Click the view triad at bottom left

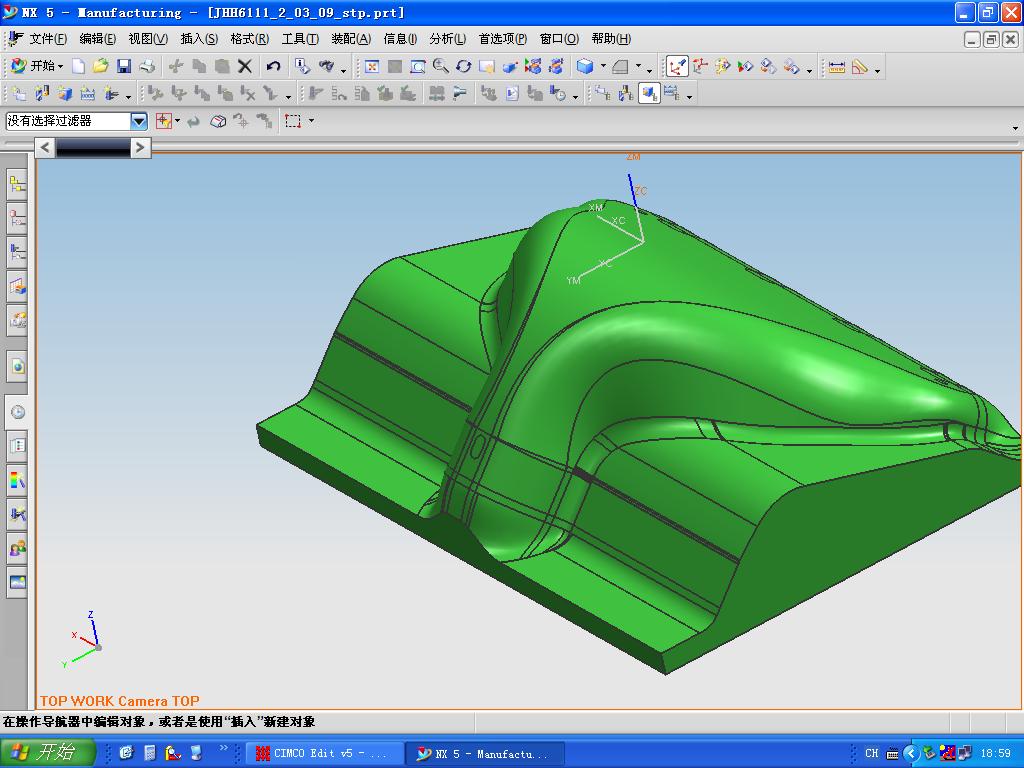coord(82,641)
